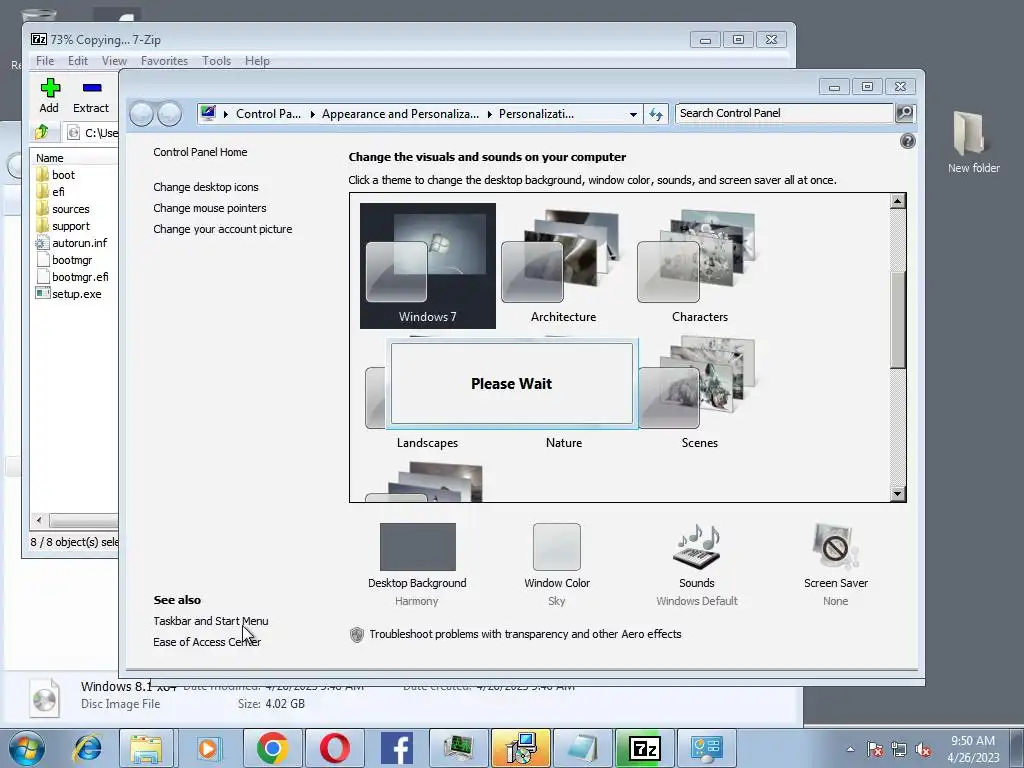Open Taskbar and Start Menu link
The height and width of the screenshot is (768, 1024).
(210, 621)
